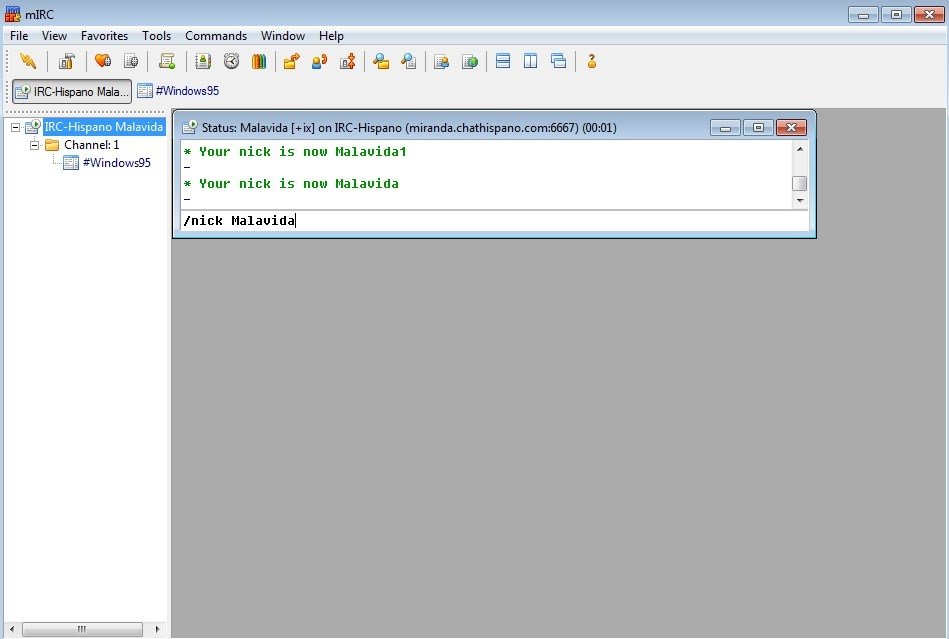Click the Status window title bar icon
The height and width of the screenshot is (639, 949).
[x=189, y=127]
